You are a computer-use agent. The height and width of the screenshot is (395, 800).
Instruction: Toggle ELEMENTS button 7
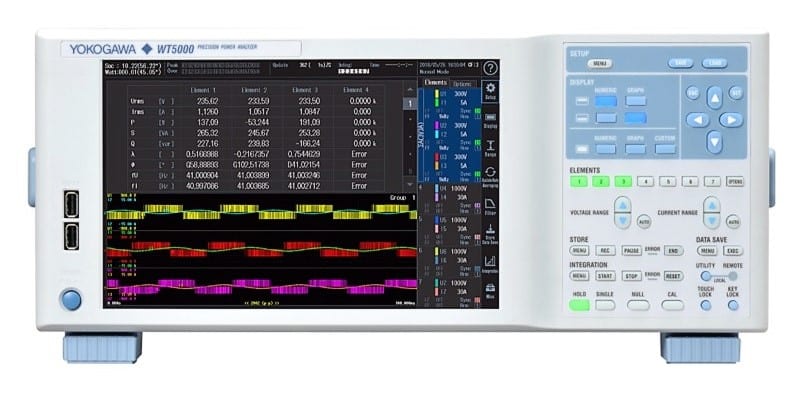coord(712,181)
